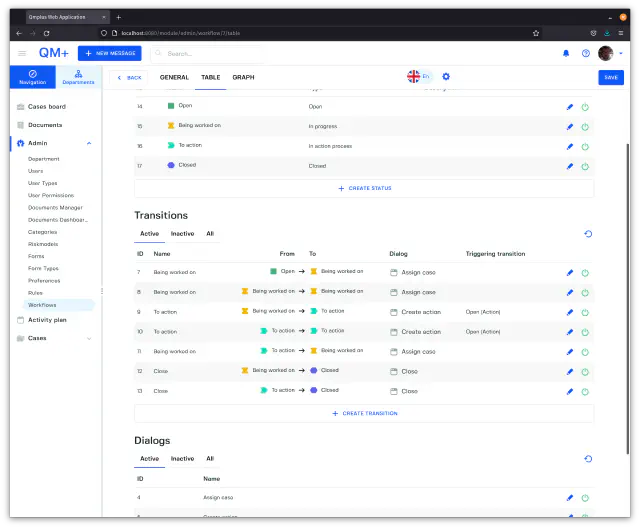Edit transition 7 Being worked on
Viewport: 640px width, 528px height.
[570, 273]
